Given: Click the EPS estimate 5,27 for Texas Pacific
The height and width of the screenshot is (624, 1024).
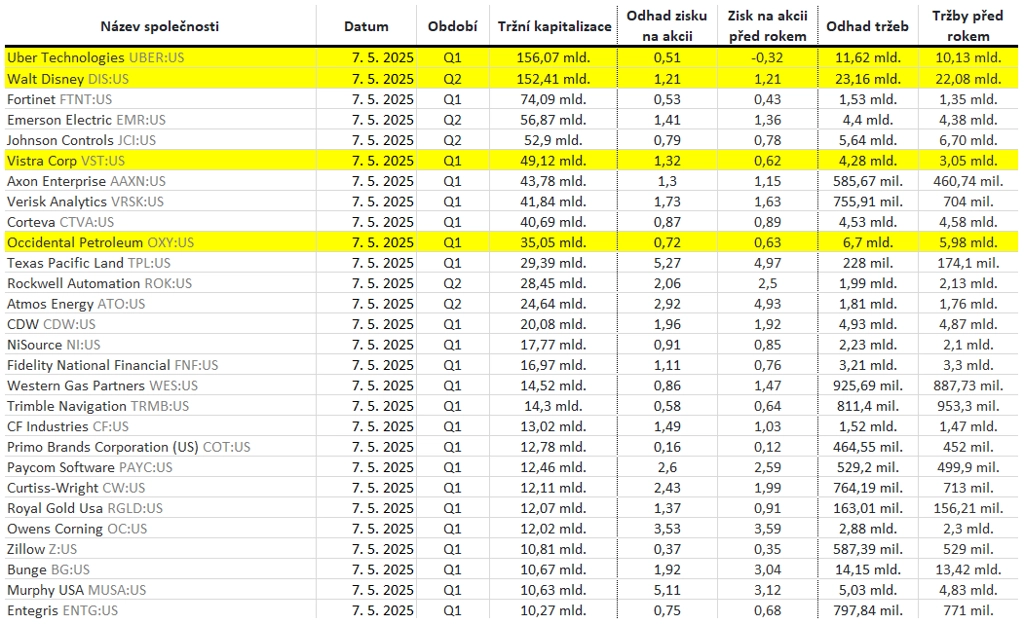Looking at the screenshot, I should pyautogui.click(x=667, y=263).
